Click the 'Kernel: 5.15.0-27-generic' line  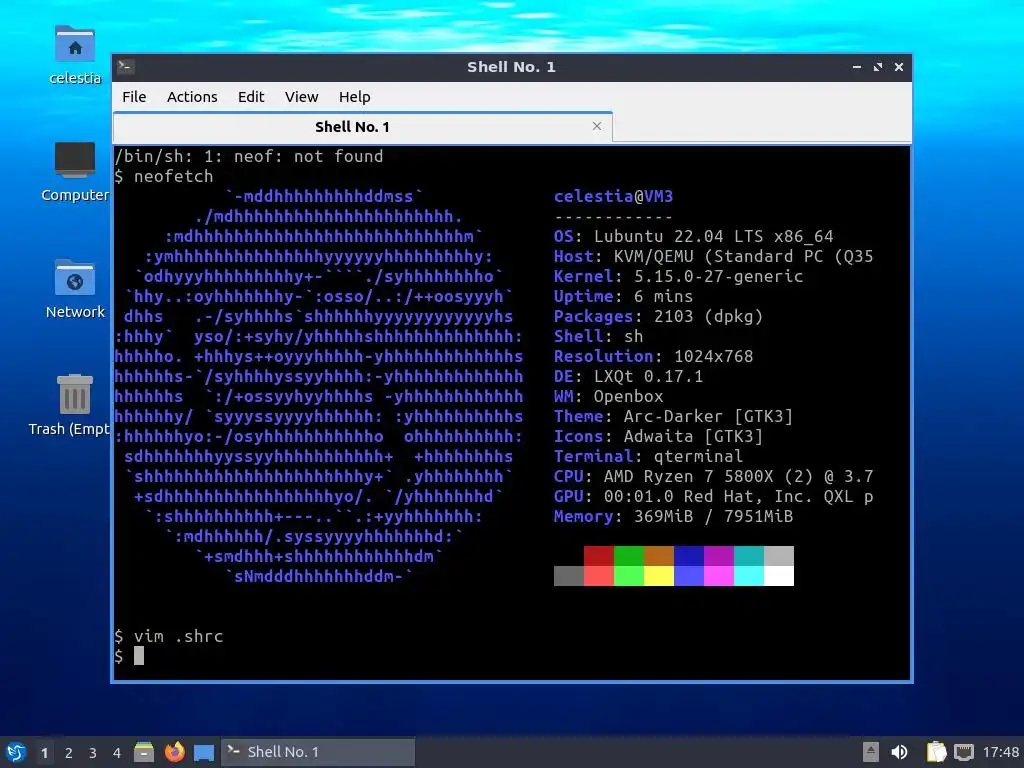[679, 276]
